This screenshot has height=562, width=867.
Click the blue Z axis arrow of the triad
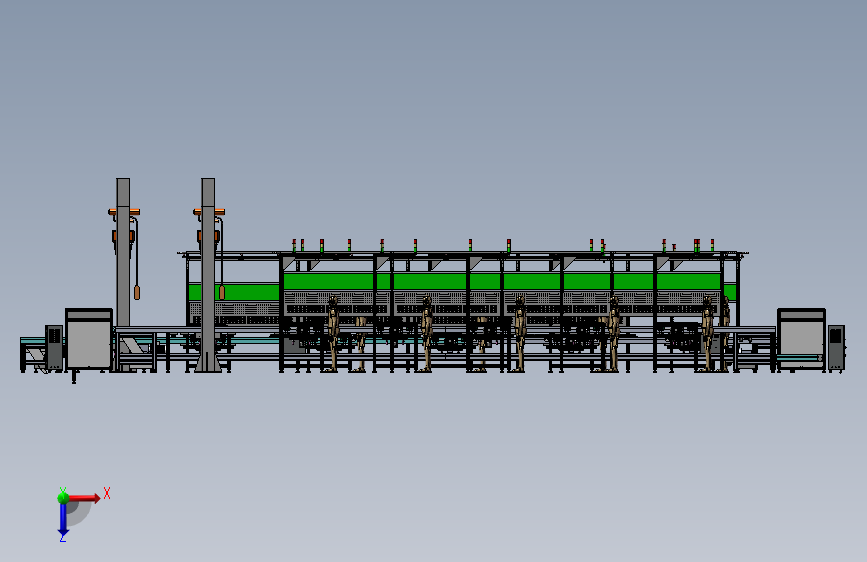click(63, 520)
